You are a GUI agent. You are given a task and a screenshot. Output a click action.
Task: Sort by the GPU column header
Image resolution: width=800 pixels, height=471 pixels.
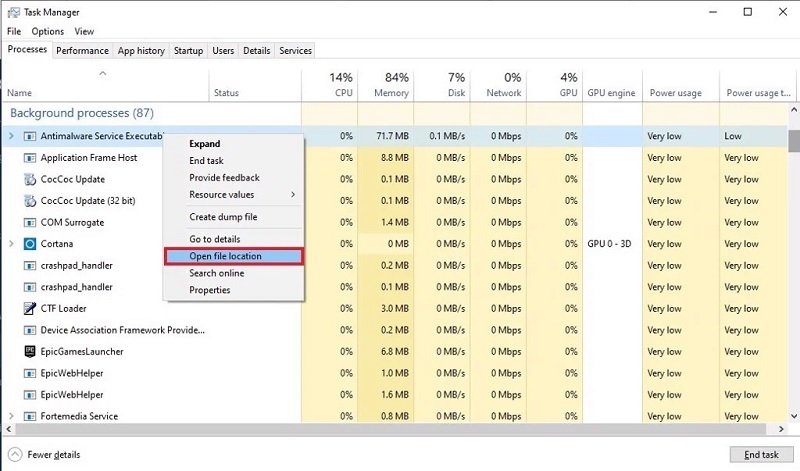click(554, 85)
